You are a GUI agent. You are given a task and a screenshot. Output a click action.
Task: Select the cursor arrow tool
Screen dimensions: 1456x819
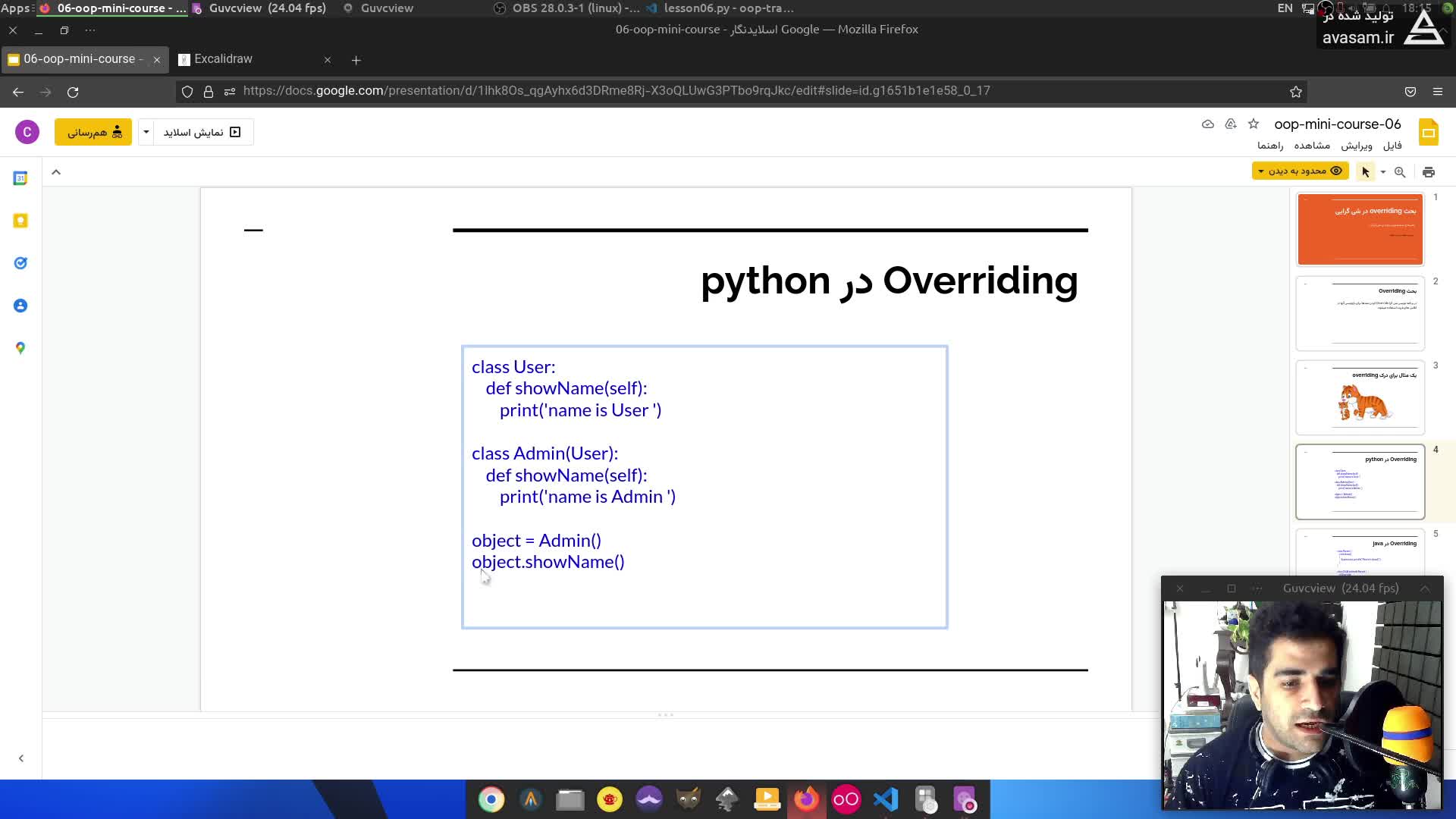pos(1366,172)
